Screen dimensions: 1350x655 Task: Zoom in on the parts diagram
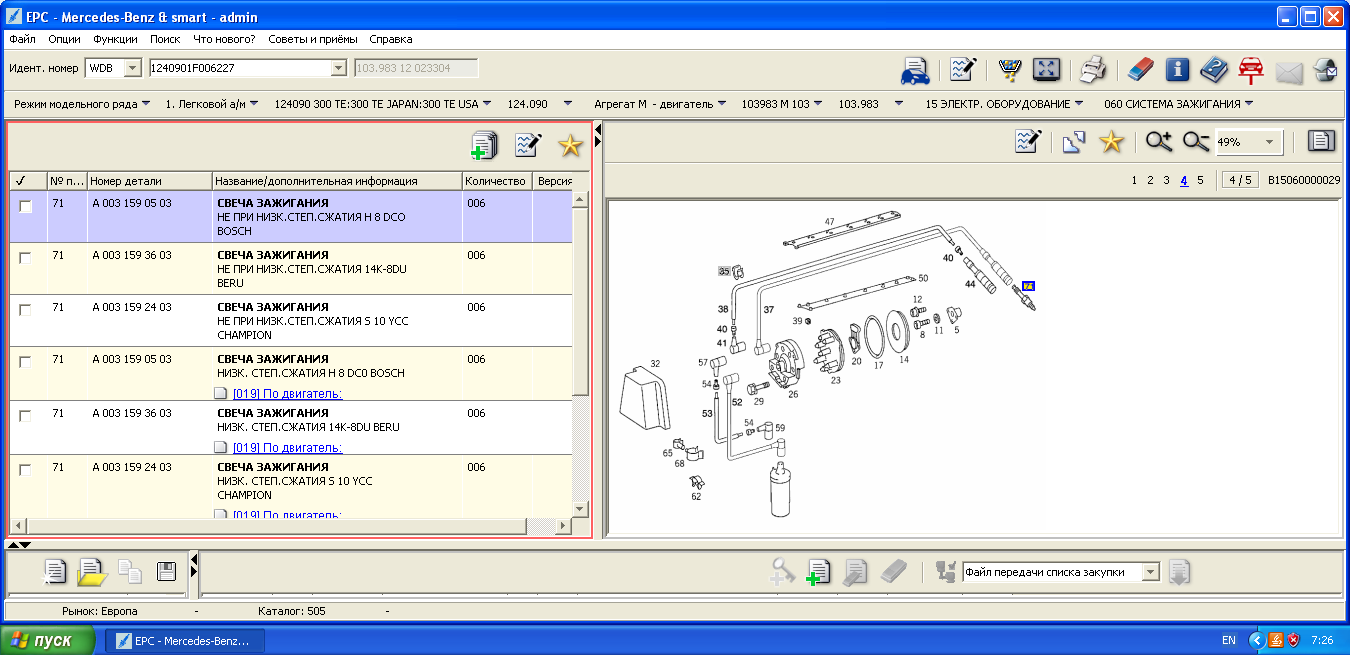tap(1159, 142)
